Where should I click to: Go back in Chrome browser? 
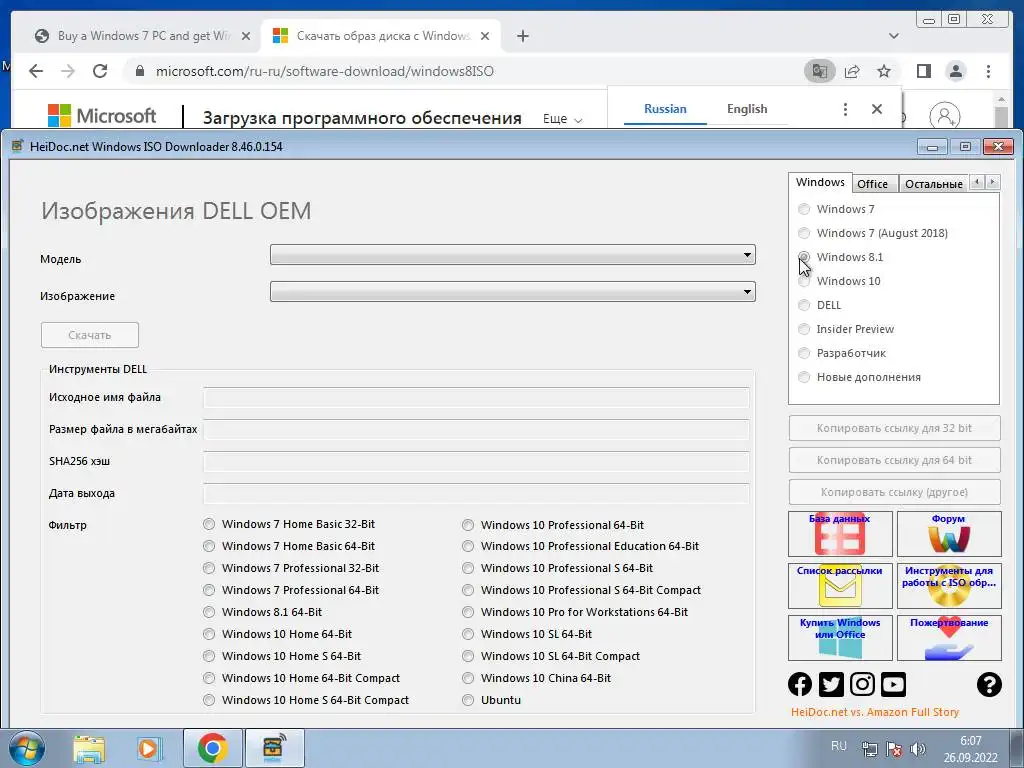(x=36, y=71)
